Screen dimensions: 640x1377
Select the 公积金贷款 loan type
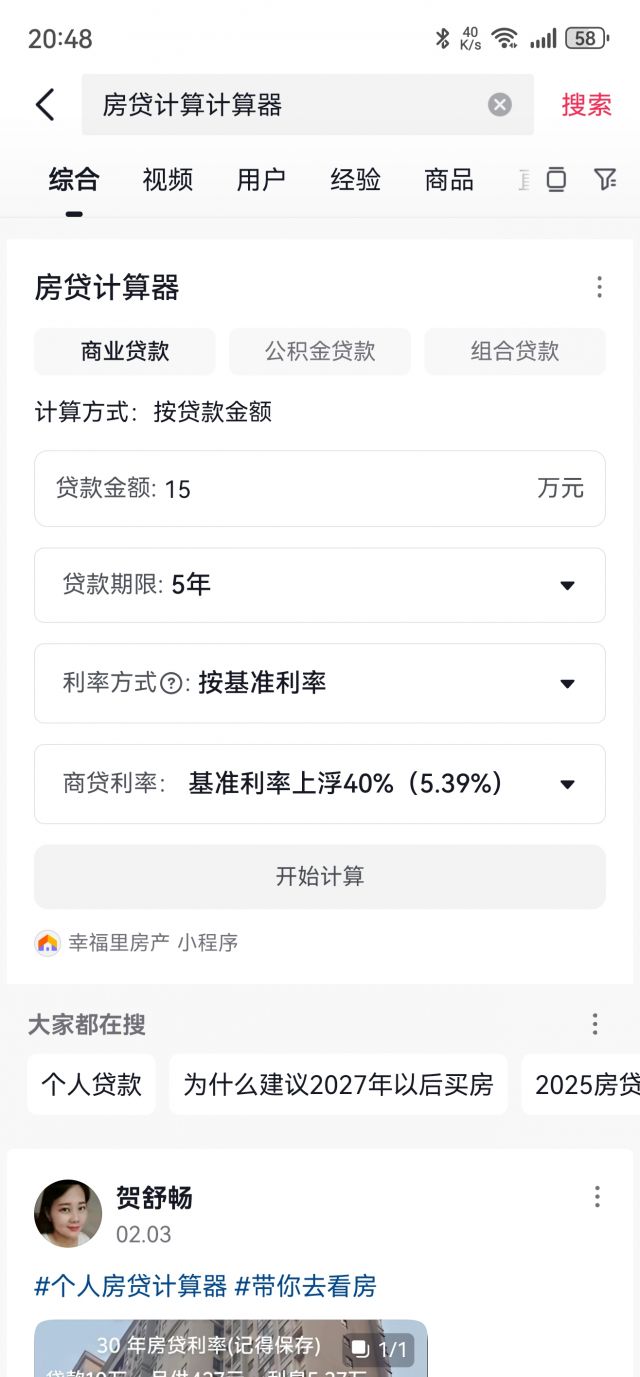[320, 351]
